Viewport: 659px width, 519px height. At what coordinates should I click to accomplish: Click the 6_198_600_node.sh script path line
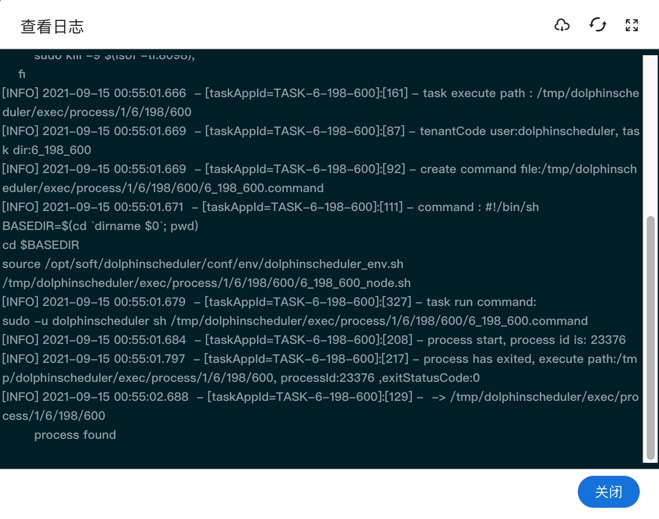tap(206, 283)
